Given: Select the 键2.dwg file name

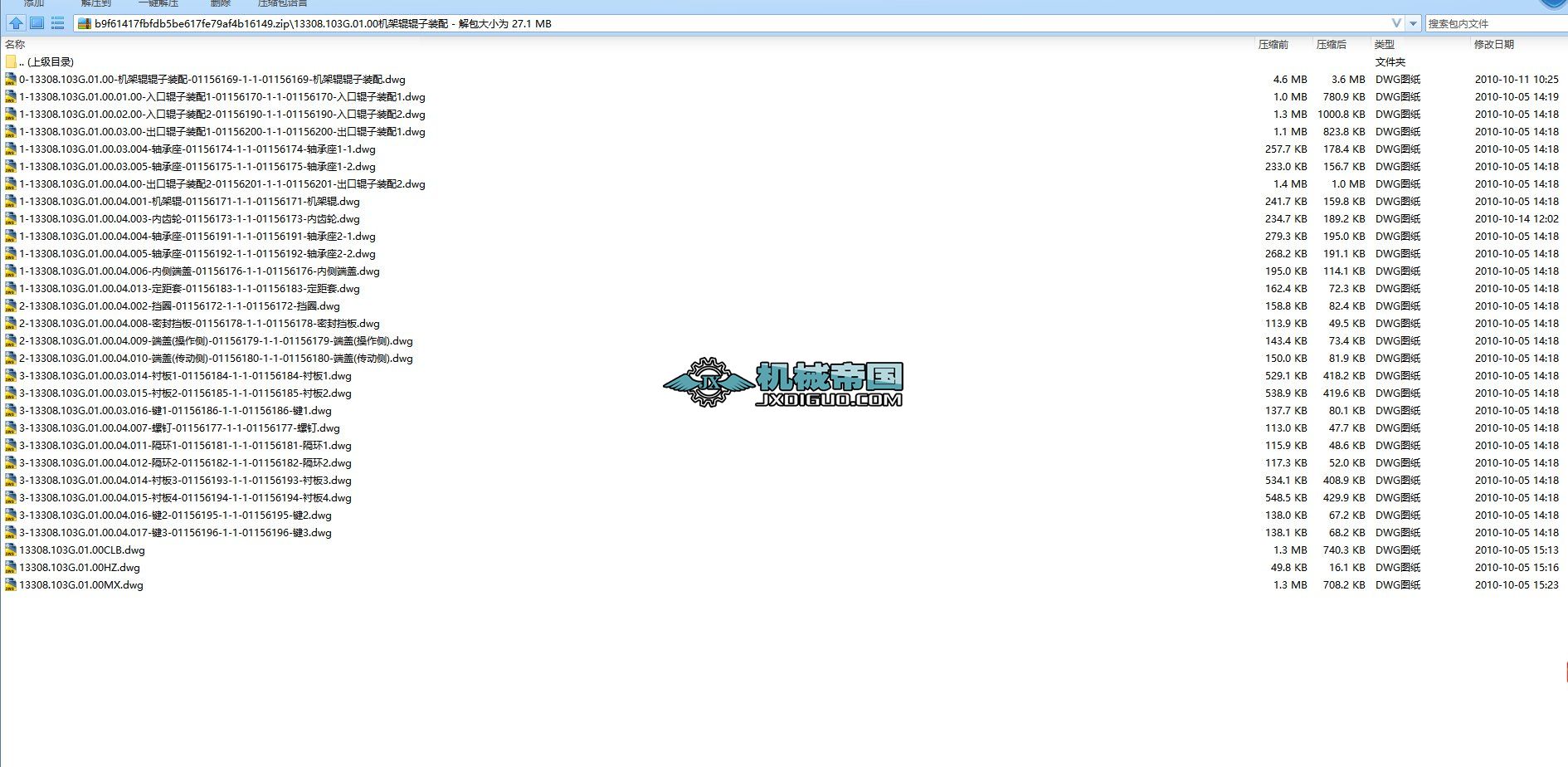Looking at the screenshot, I should (x=175, y=515).
